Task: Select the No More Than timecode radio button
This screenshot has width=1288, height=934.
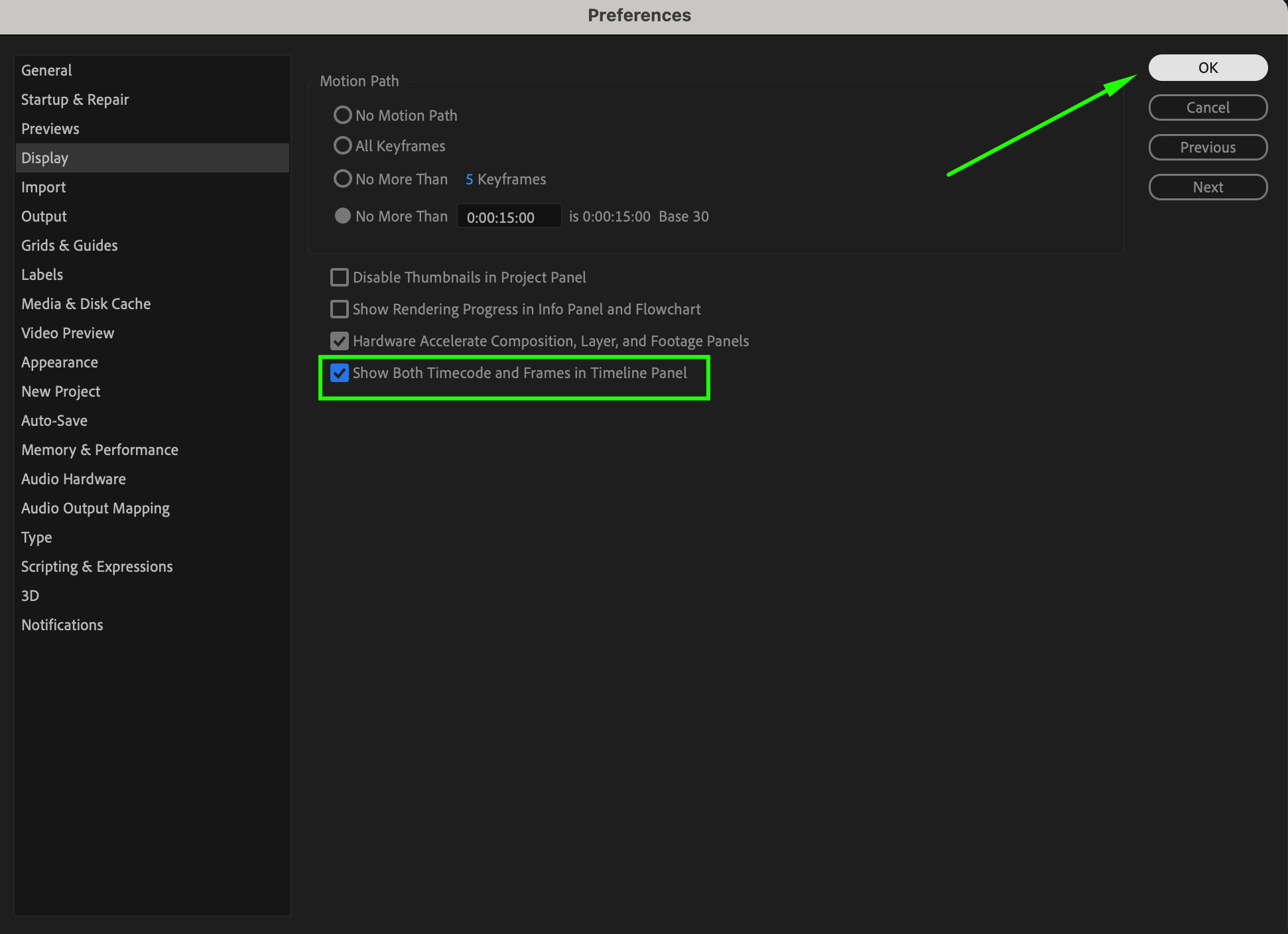Action: point(342,216)
